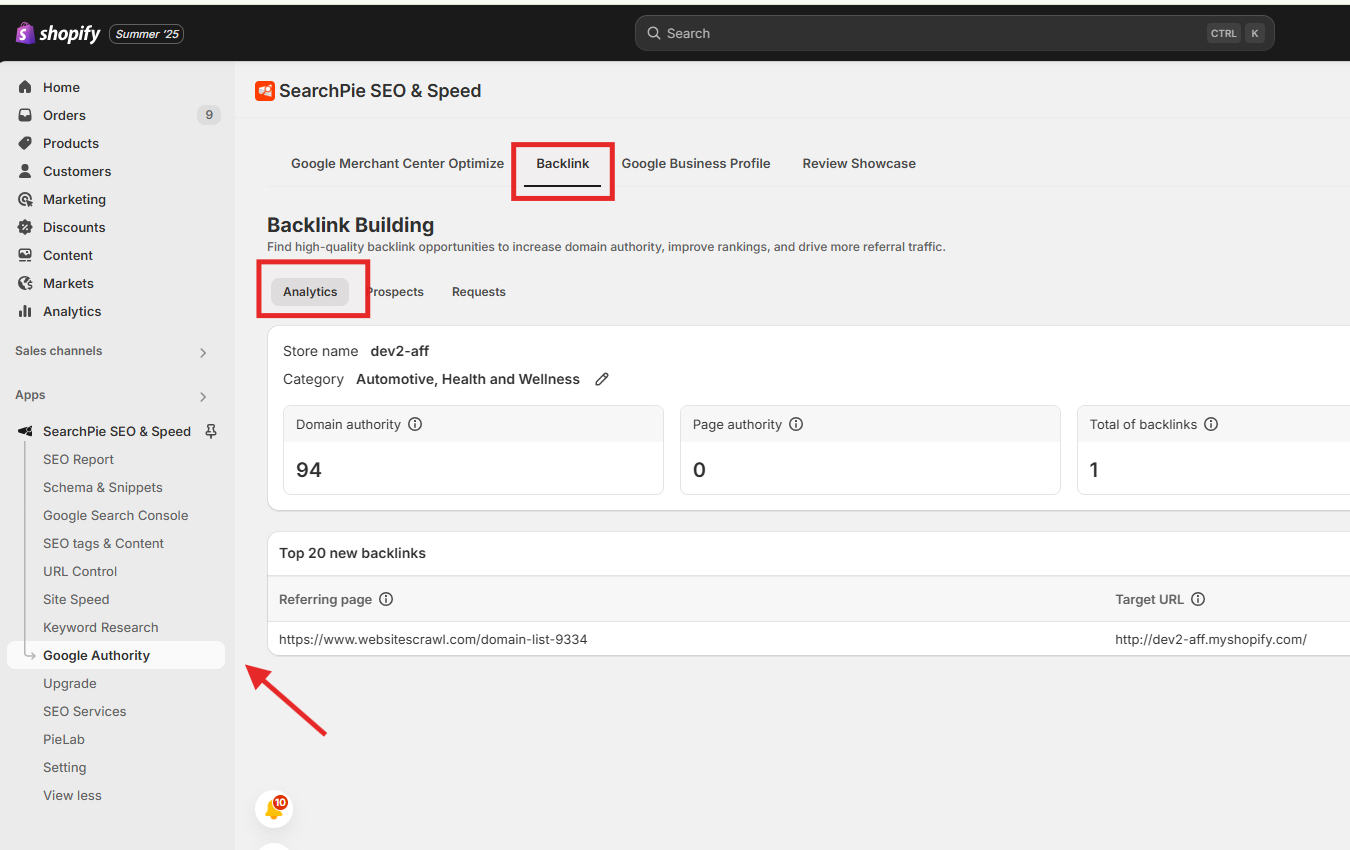Switch to the Google Business Profile tab
The height and width of the screenshot is (850, 1350).
tap(695, 163)
